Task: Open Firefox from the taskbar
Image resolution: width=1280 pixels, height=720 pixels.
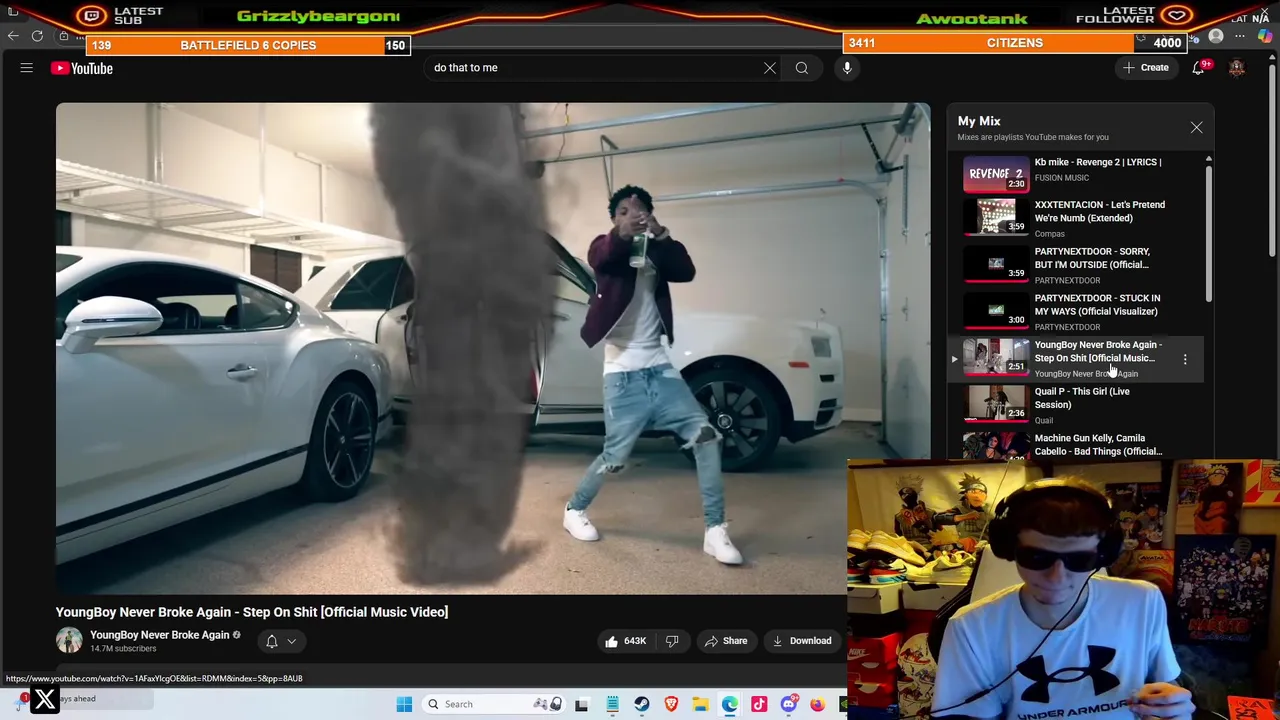Action: point(818,704)
